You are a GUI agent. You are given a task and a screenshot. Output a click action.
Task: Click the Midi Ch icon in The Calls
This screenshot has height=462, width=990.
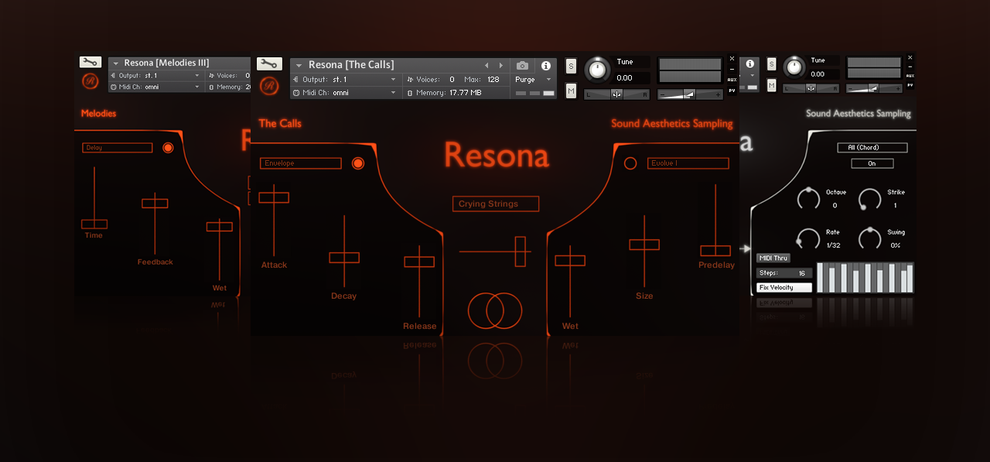(x=296, y=93)
